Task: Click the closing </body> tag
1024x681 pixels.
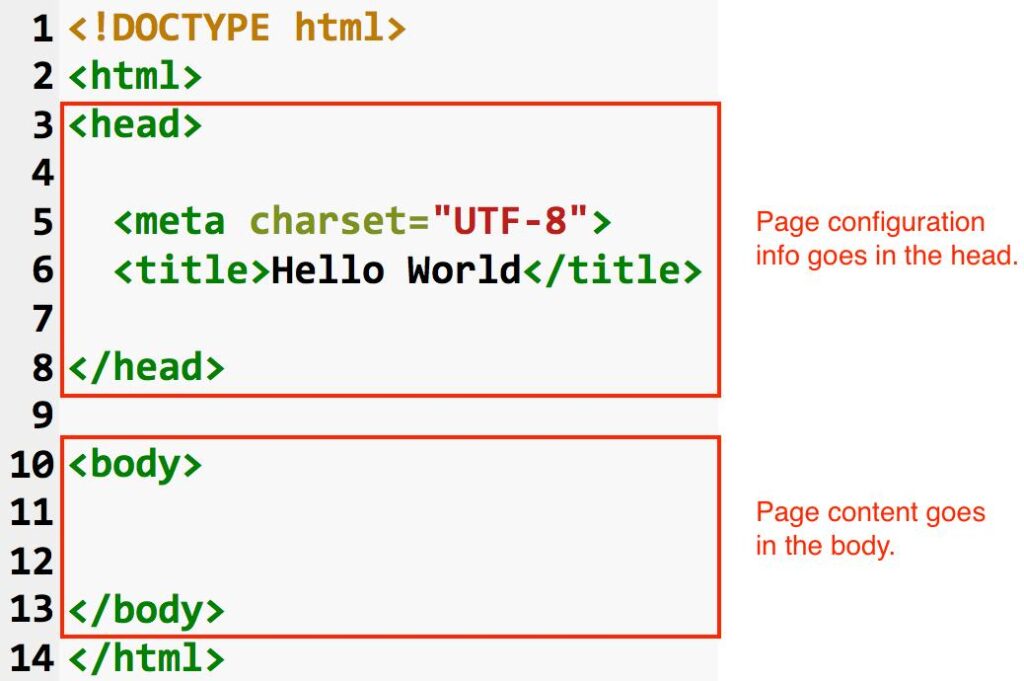Action: click(146, 610)
